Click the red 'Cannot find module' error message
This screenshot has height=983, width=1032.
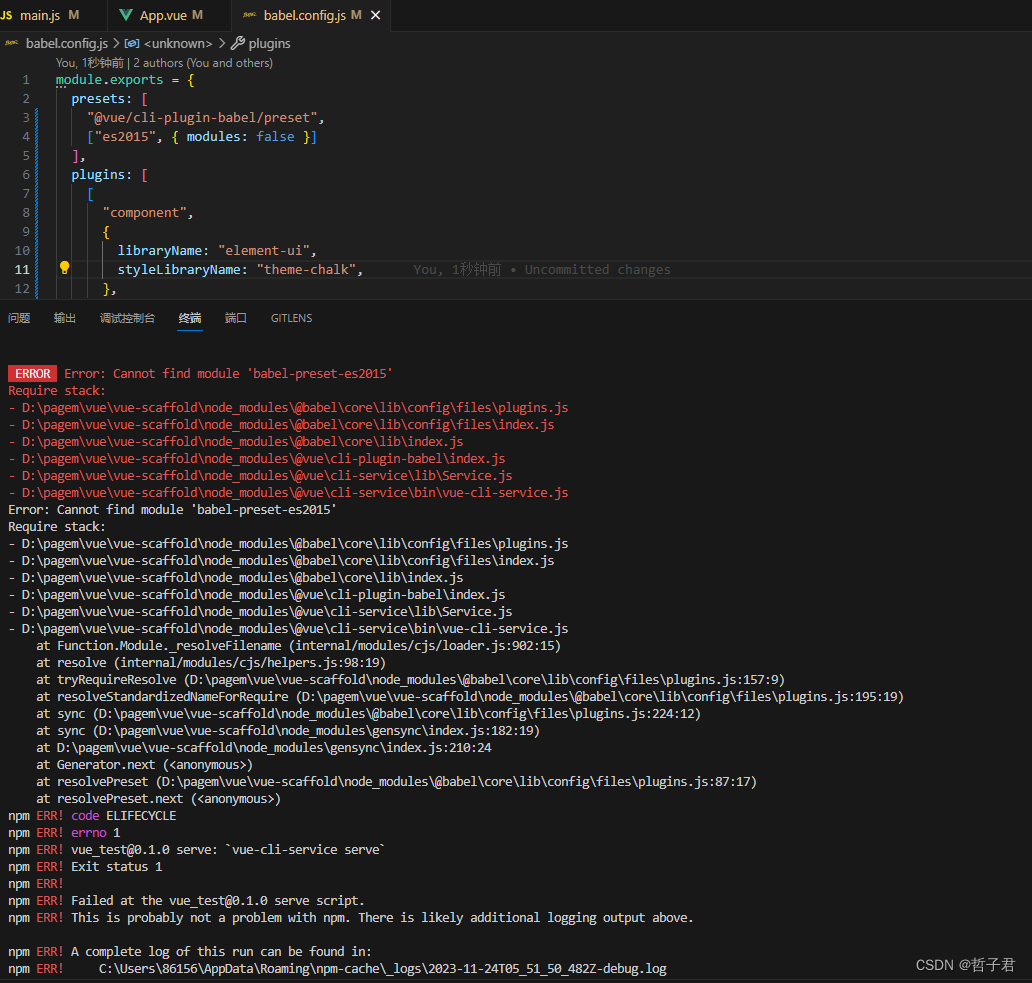228,374
